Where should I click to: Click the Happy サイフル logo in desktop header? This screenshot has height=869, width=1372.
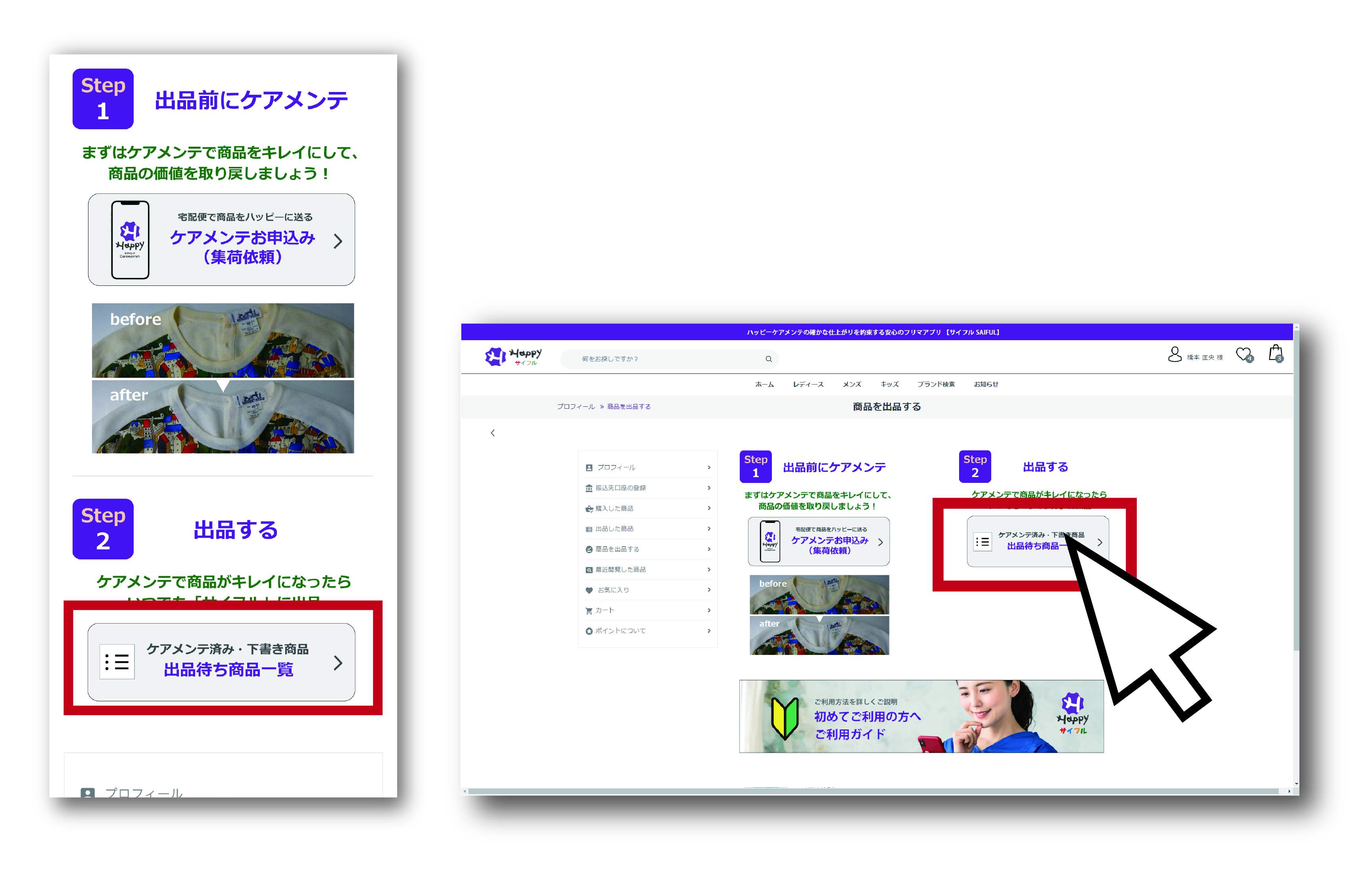point(513,356)
